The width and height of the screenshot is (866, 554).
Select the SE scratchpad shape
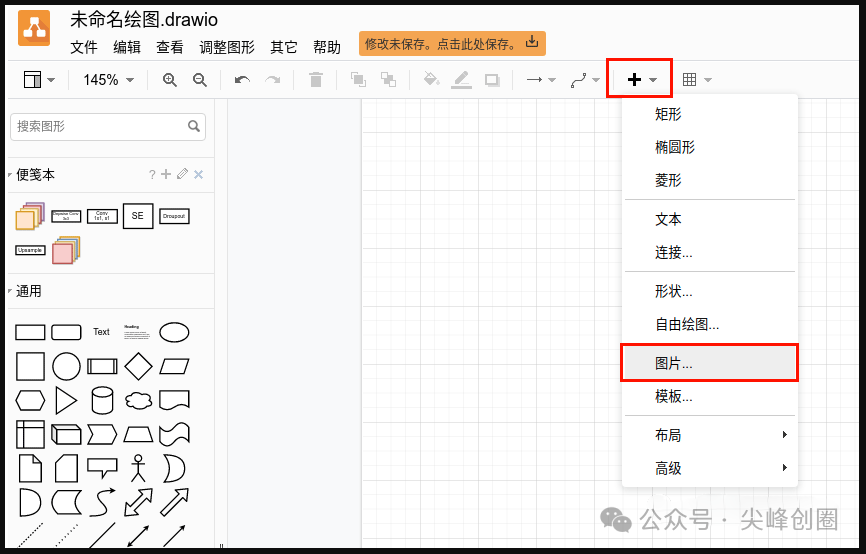click(138, 216)
